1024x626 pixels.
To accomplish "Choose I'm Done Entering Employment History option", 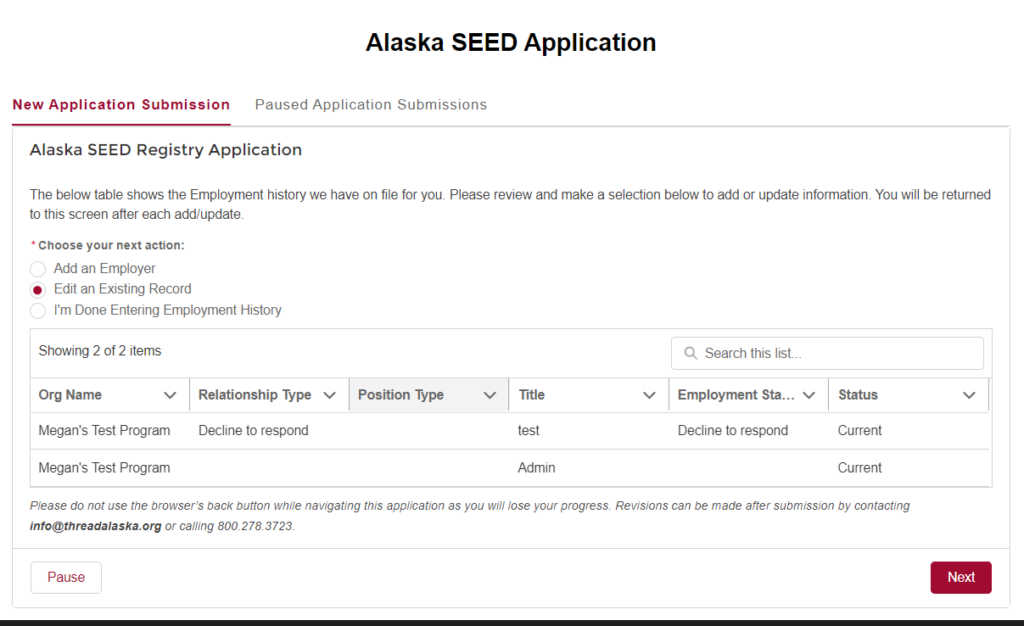I will pyautogui.click(x=38, y=311).
